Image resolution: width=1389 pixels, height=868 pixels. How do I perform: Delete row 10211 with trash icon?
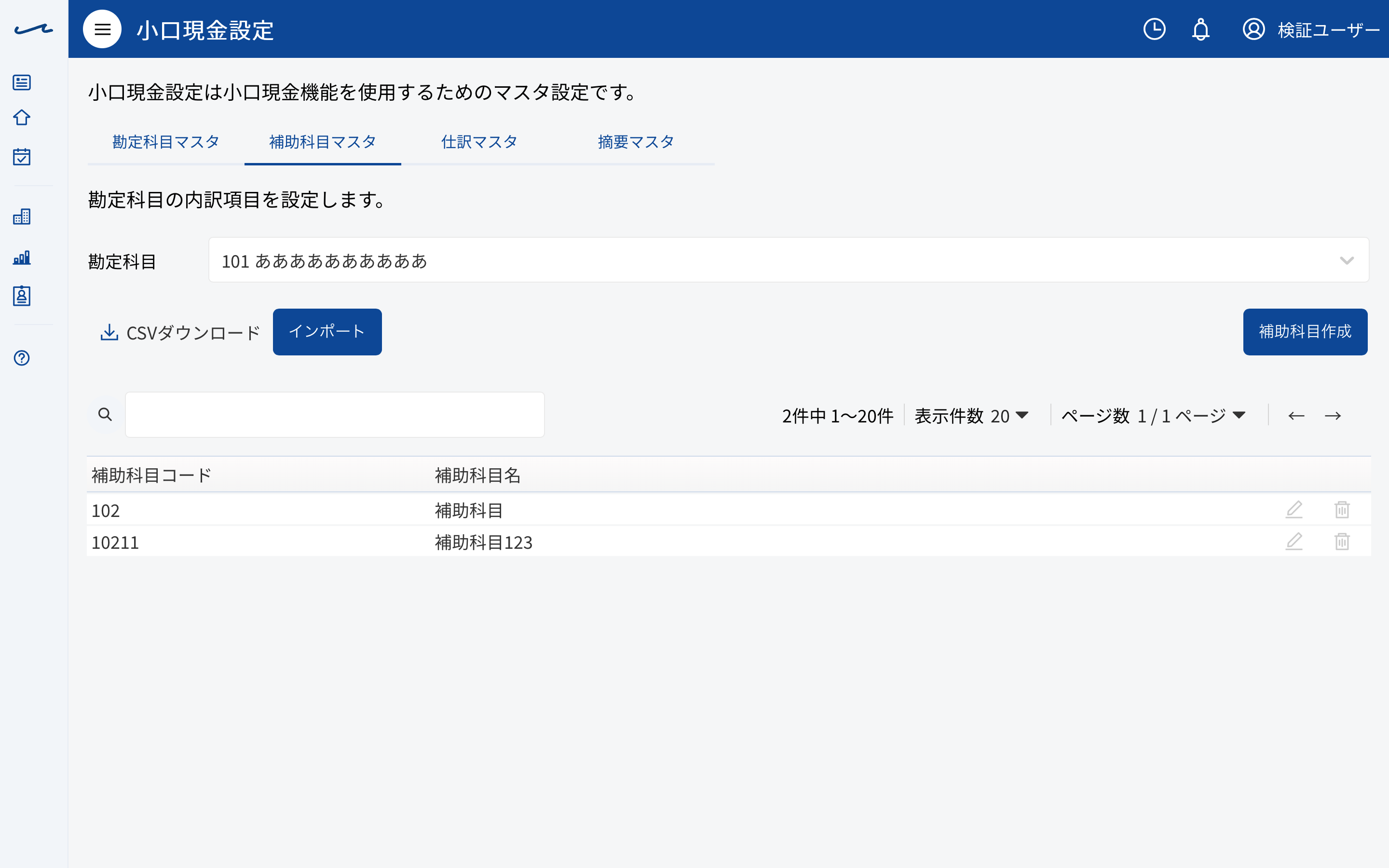click(1342, 542)
